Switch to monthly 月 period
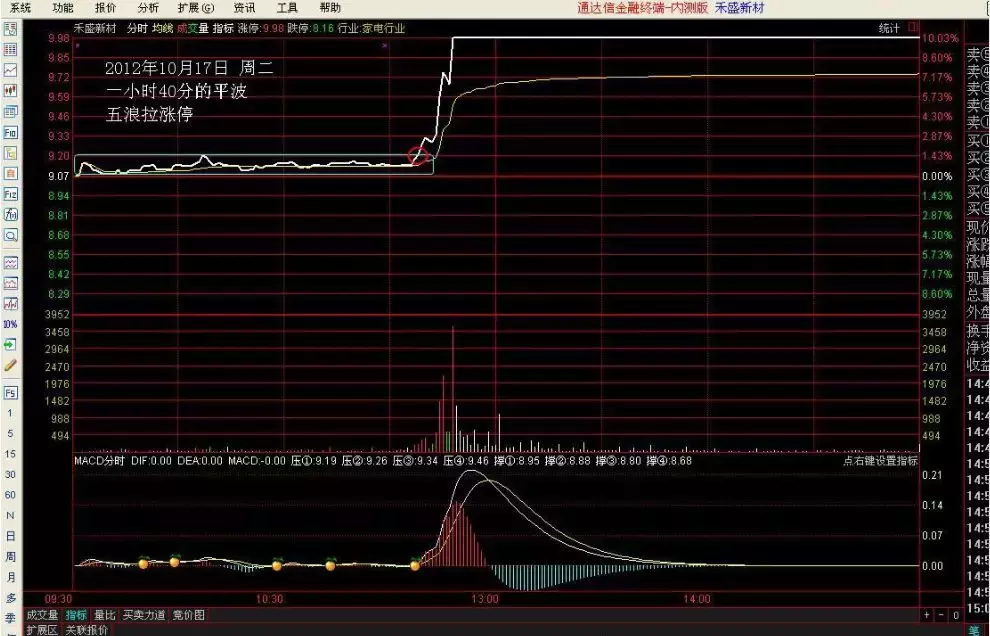 click(10, 577)
